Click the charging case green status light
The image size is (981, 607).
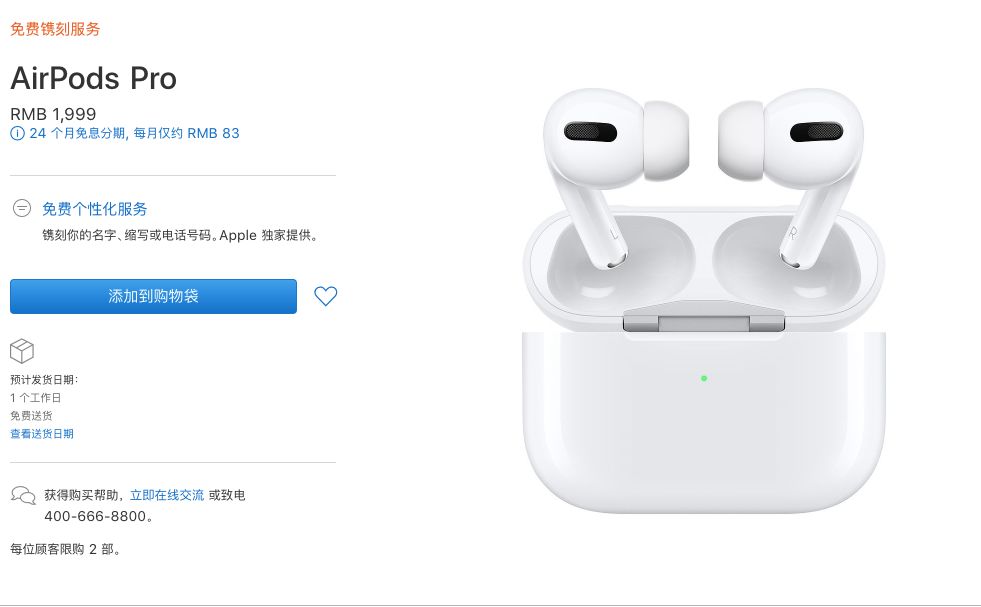pos(704,378)
